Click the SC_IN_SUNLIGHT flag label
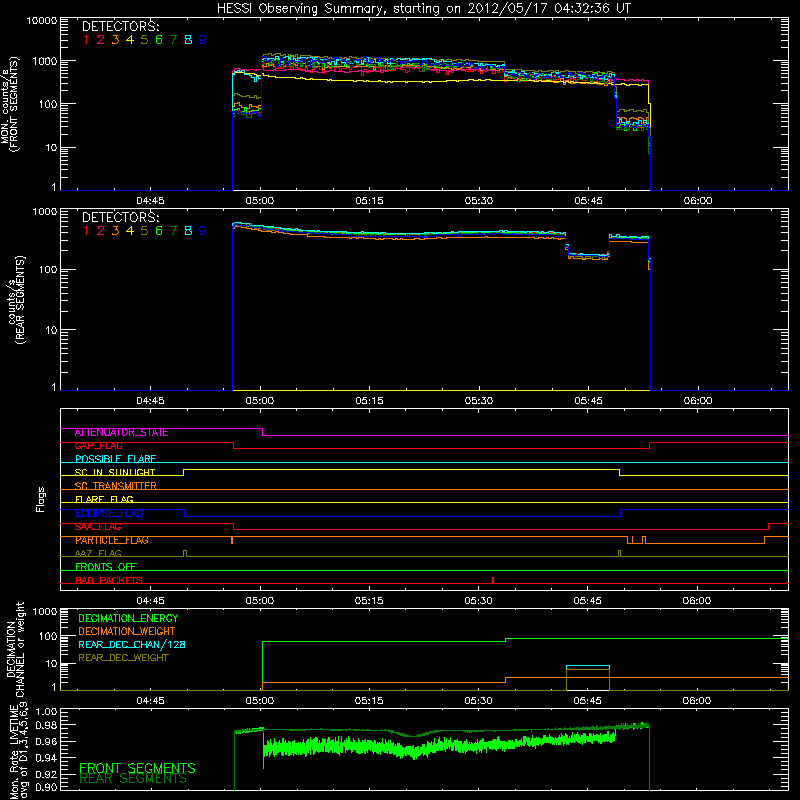 [115, 472]
